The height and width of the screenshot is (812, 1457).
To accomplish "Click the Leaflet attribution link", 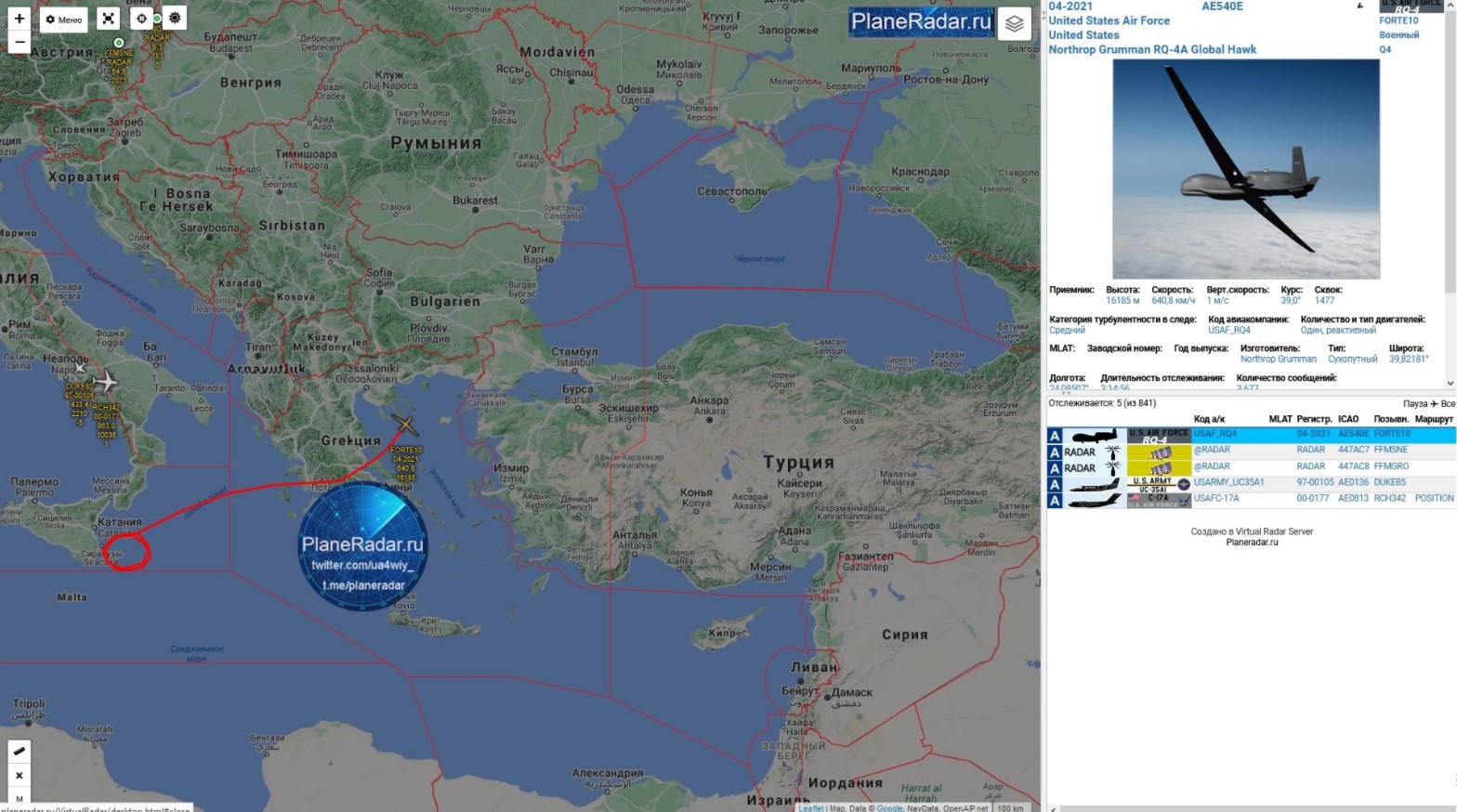I will point(811,807).
